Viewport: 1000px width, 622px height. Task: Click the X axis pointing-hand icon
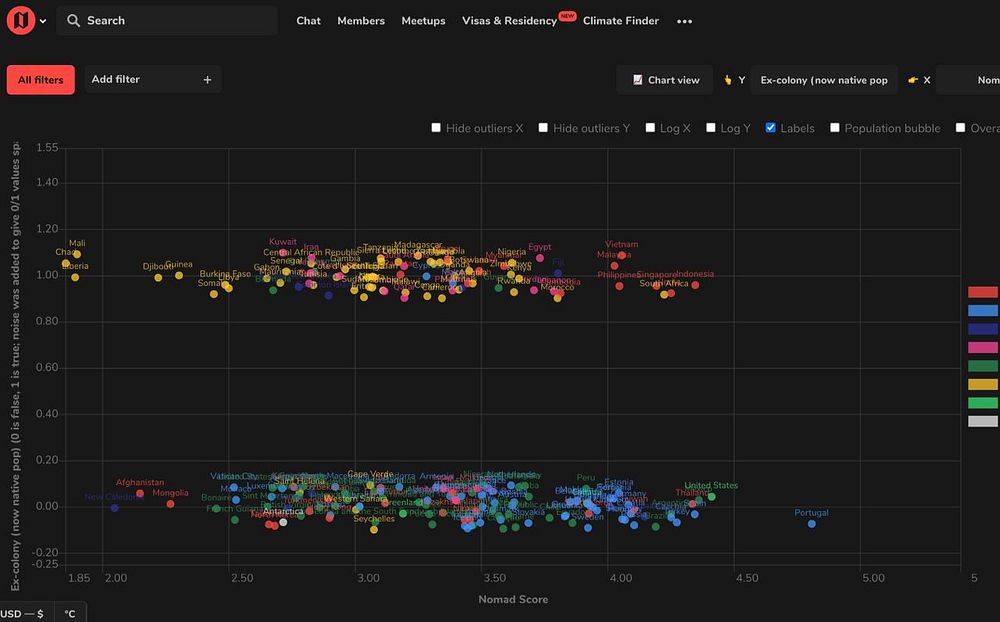pyautogui.click(x=913, y=80)
